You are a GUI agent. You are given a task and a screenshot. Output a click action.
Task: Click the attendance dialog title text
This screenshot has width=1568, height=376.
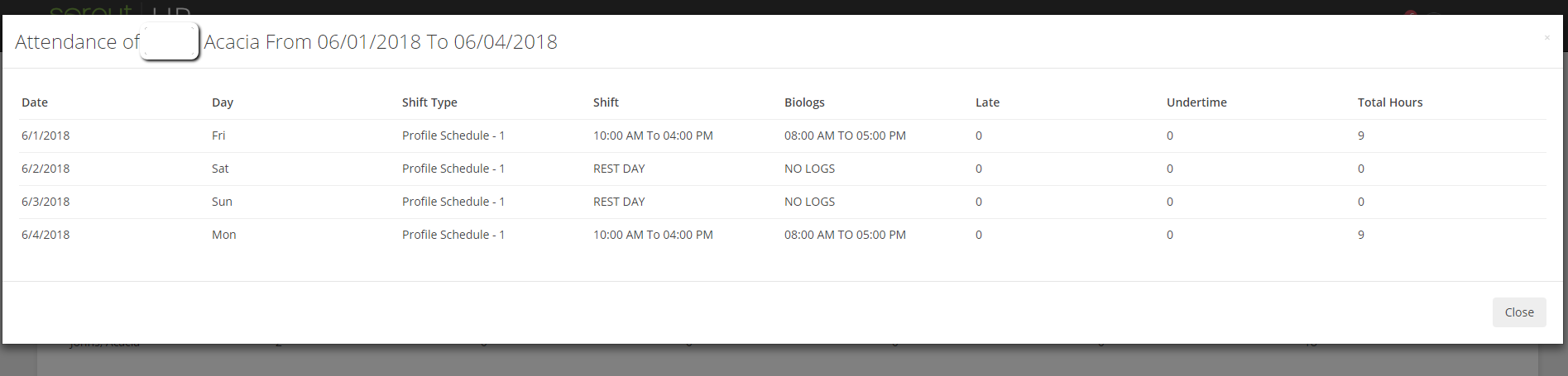coord(380,42)
